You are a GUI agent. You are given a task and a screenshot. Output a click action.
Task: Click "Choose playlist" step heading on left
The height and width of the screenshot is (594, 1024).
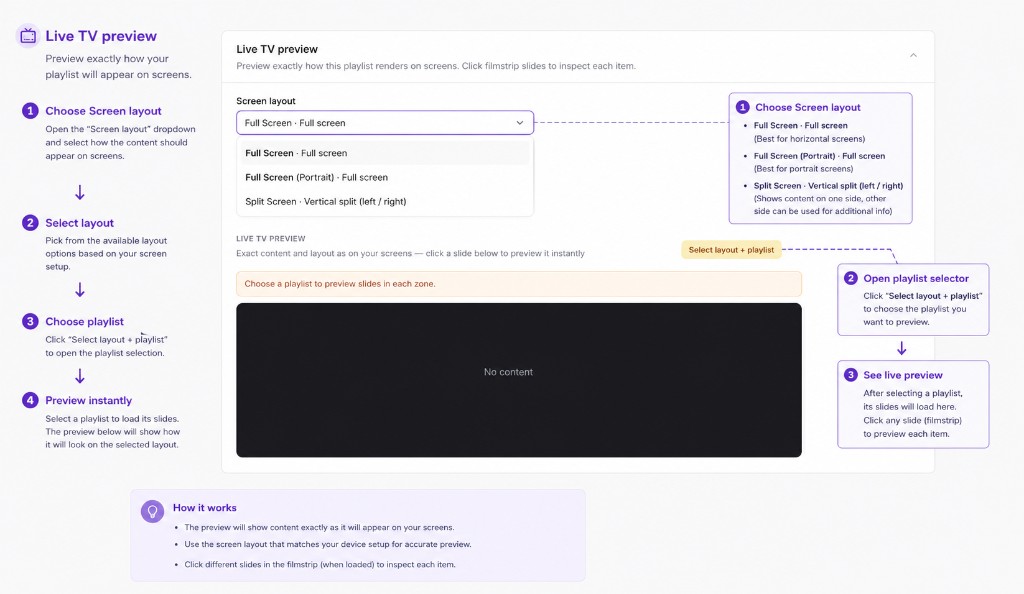coord(84,321)
